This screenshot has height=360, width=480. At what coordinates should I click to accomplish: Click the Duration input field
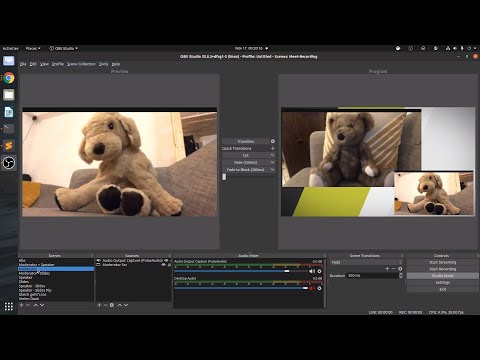point(373,276)
